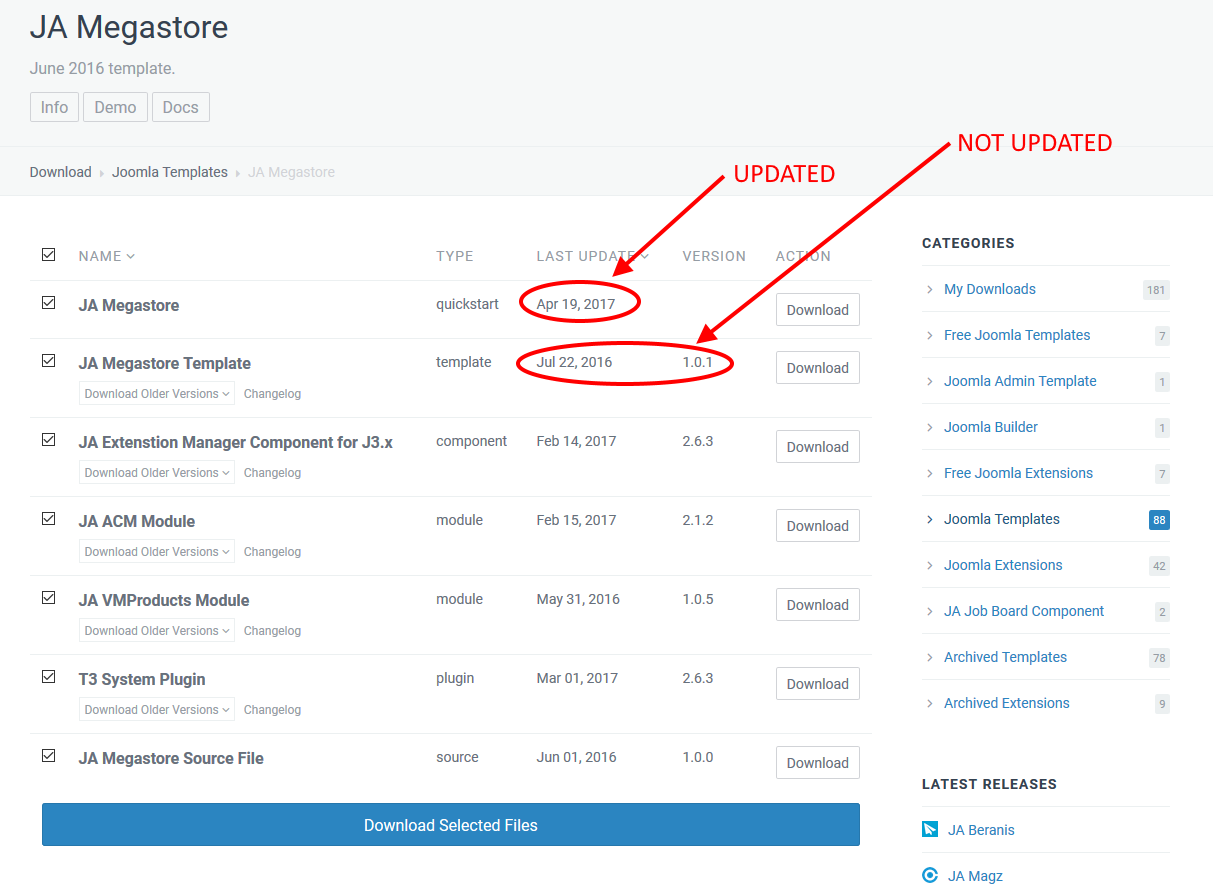Click the VERSION column header

(714, 256)
